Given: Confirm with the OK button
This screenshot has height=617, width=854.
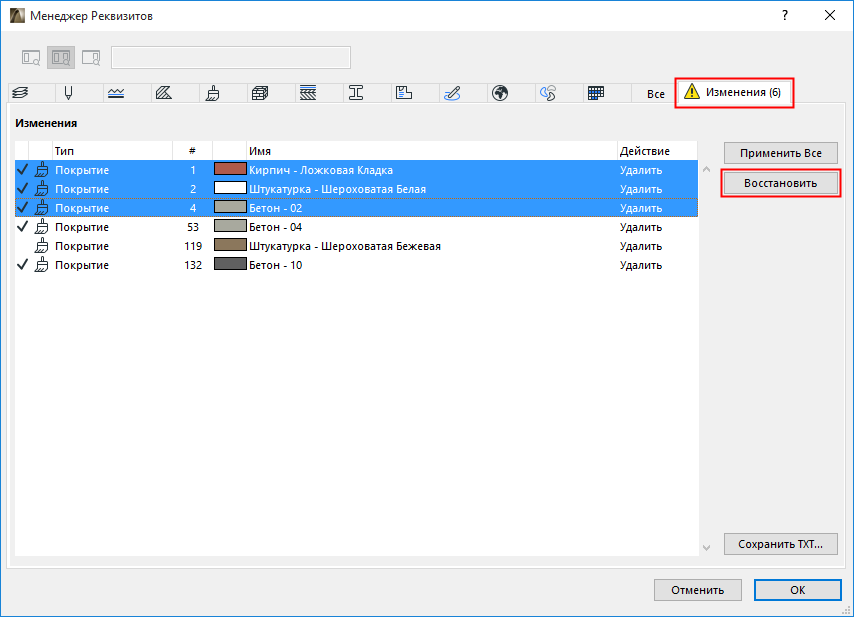Looking at the screenshot, I should [x=797, y=590].
